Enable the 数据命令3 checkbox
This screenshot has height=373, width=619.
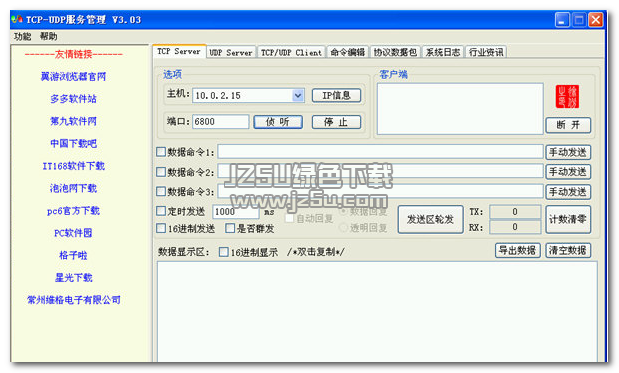[161, 191]
